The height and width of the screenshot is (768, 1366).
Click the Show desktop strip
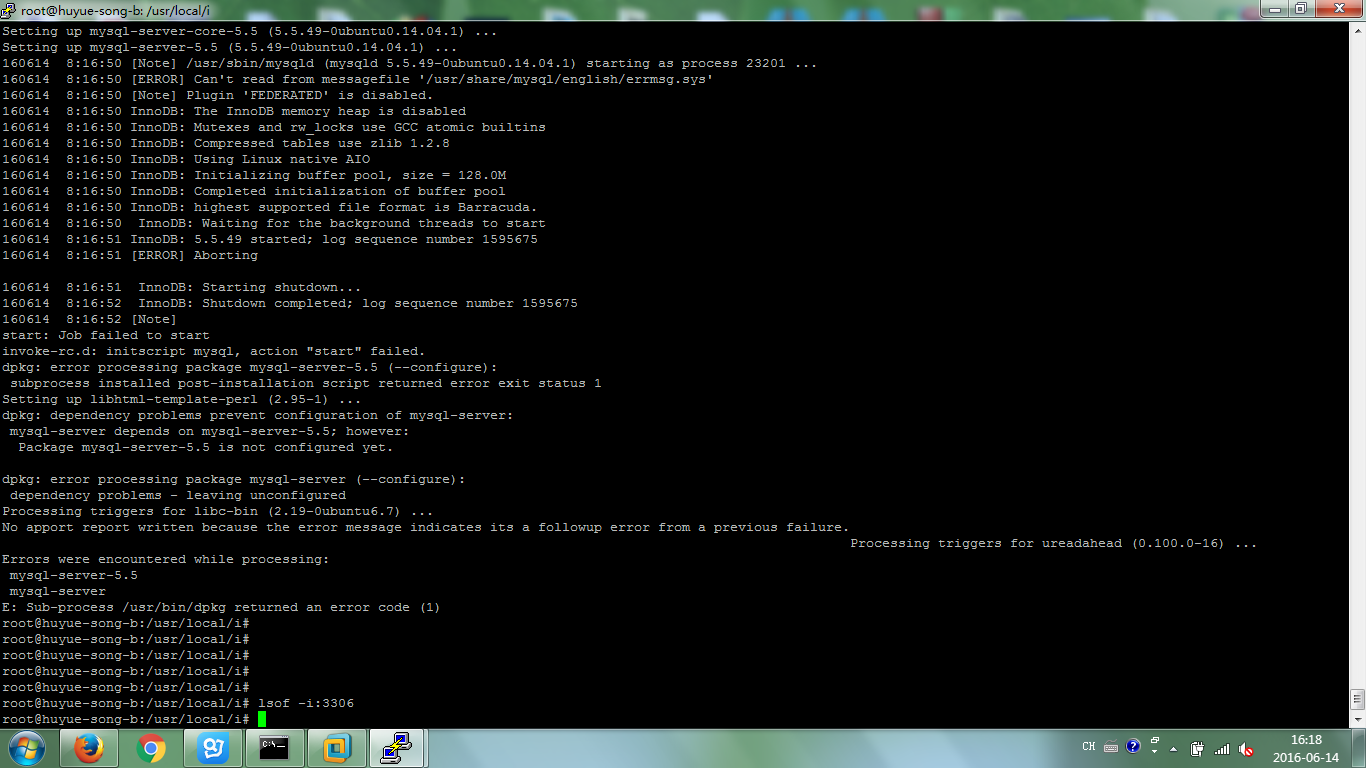click(x=1359, y=748)
